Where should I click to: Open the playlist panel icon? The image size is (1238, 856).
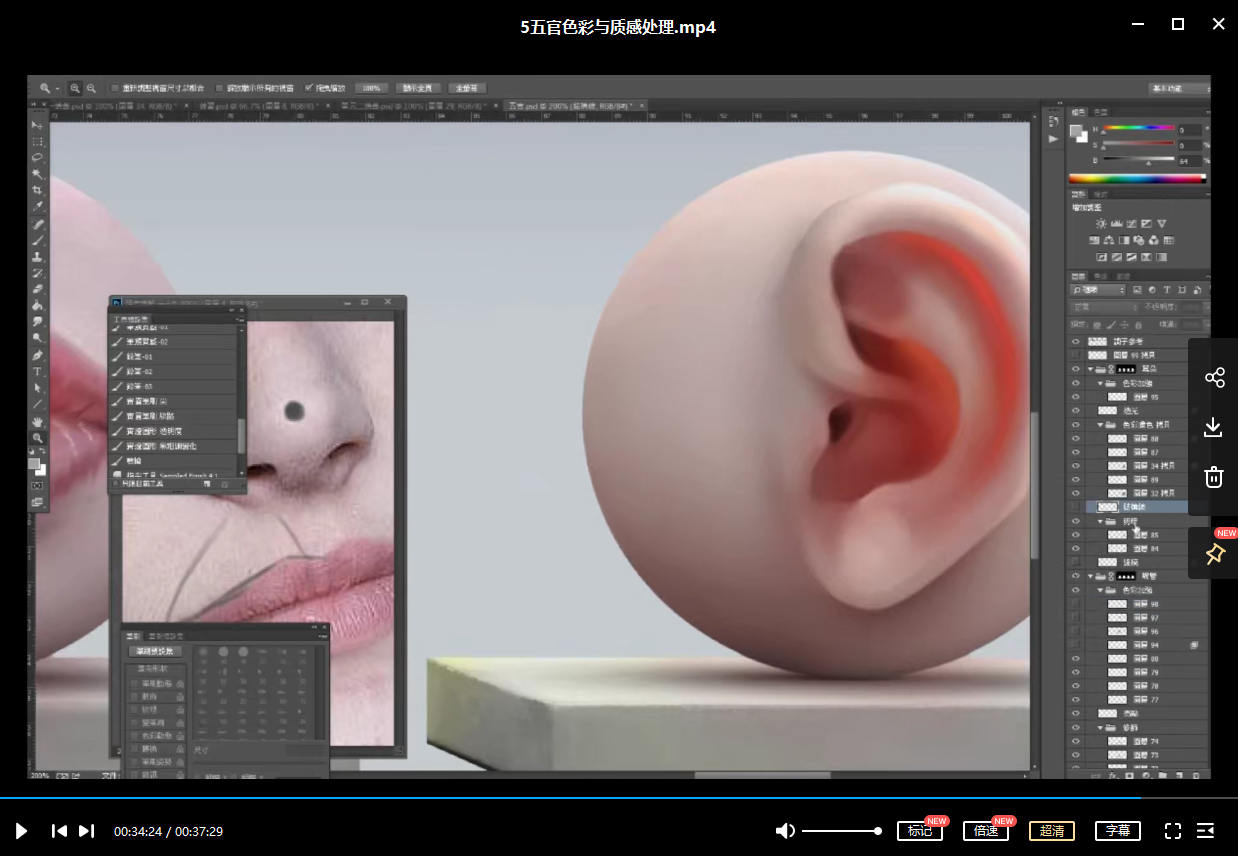pos(1206,831)
